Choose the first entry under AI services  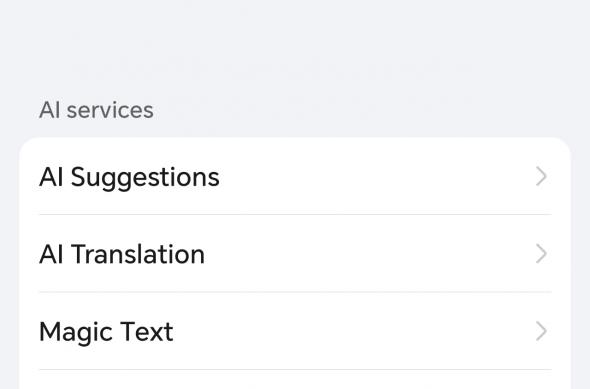click(x=295, y=176)
